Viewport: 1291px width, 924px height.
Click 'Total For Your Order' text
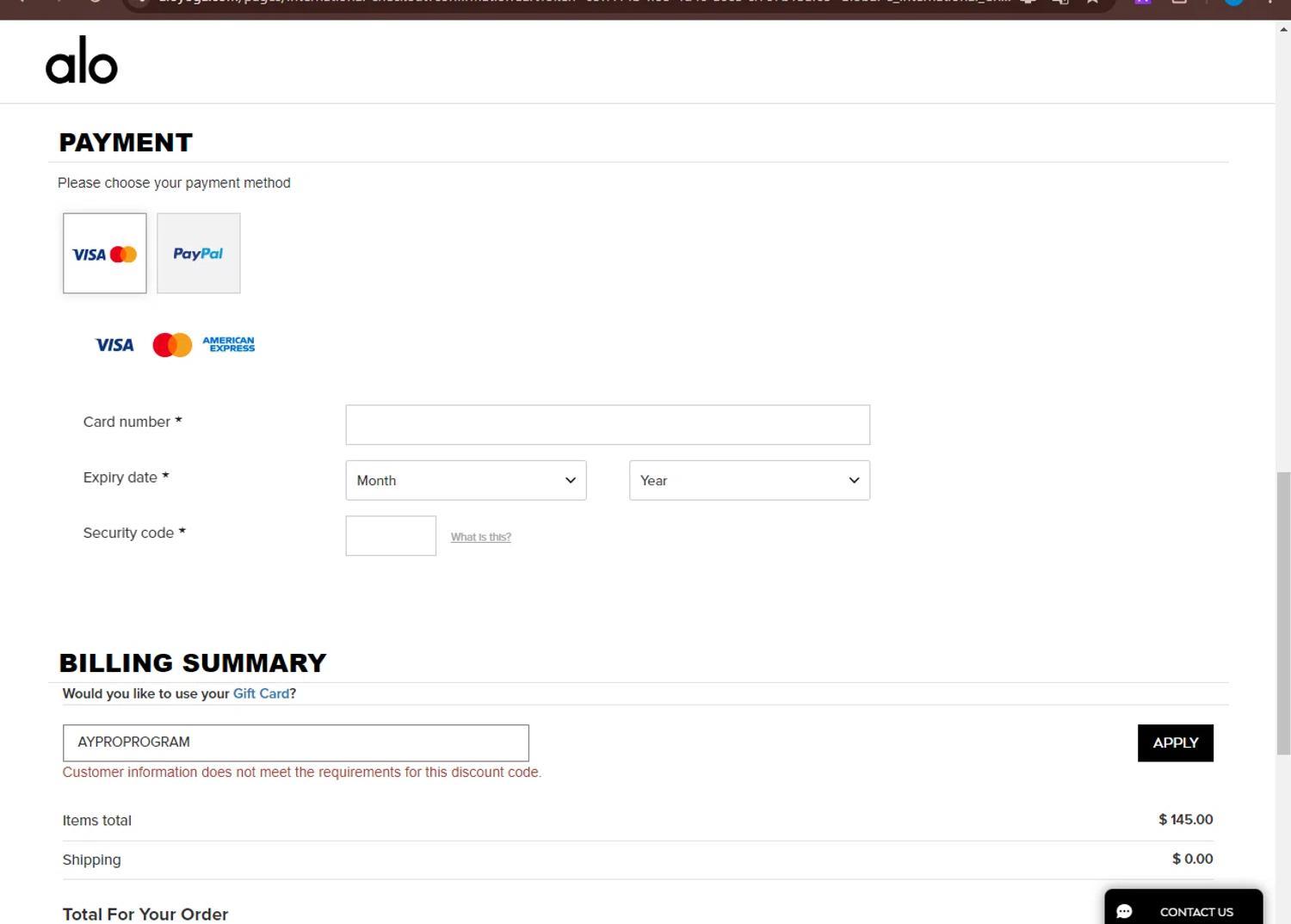145,914
